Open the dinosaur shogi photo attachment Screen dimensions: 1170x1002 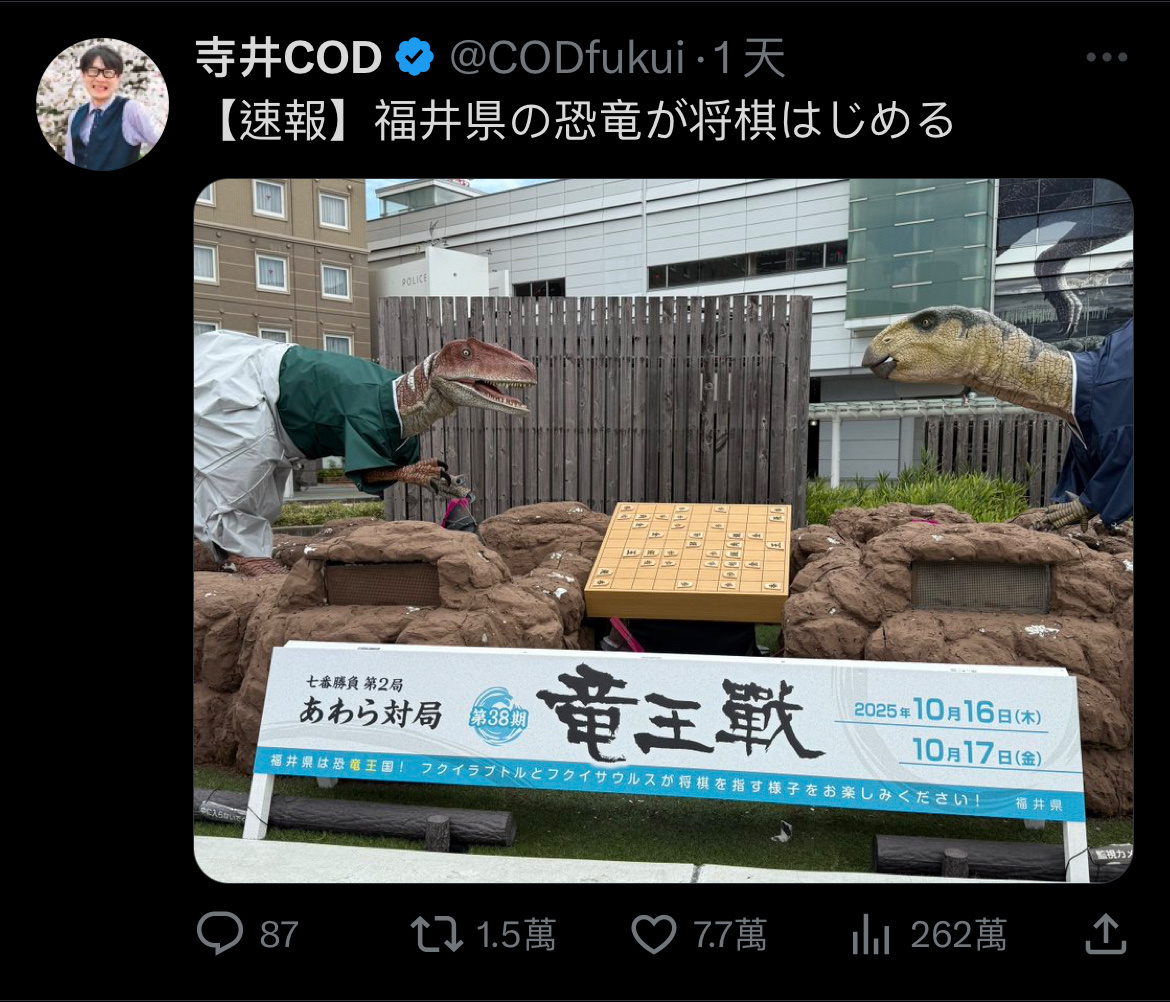point(663,530)
